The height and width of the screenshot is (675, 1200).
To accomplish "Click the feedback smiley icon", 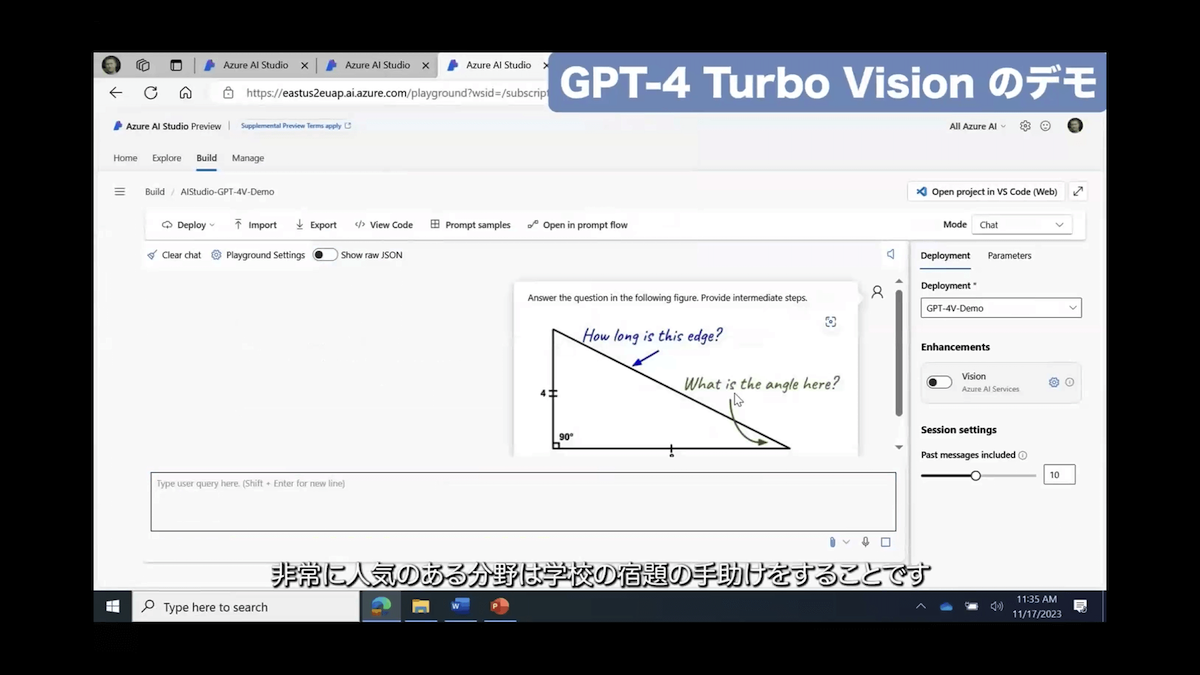I will (1046, 126).
